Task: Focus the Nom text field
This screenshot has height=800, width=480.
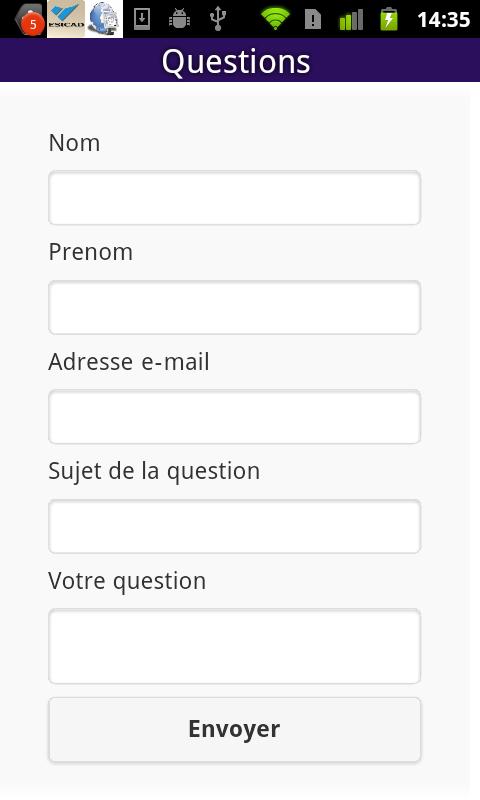Action: (235, 198)
